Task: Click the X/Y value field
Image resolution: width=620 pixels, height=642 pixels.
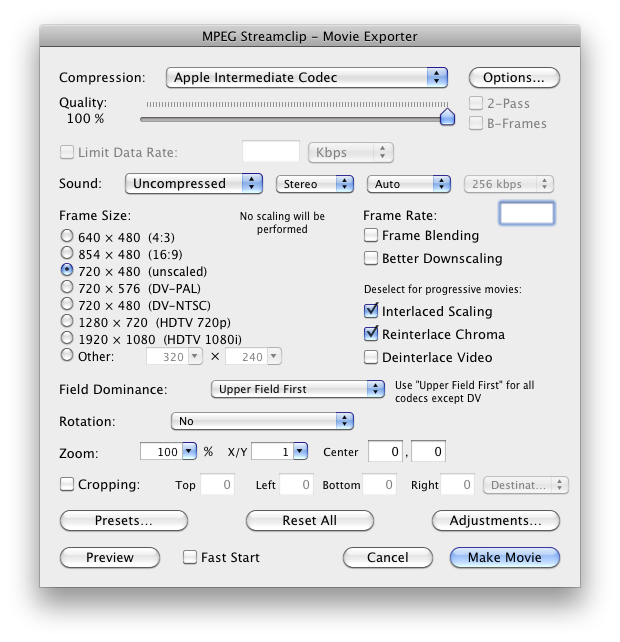Action: (273, 452)
